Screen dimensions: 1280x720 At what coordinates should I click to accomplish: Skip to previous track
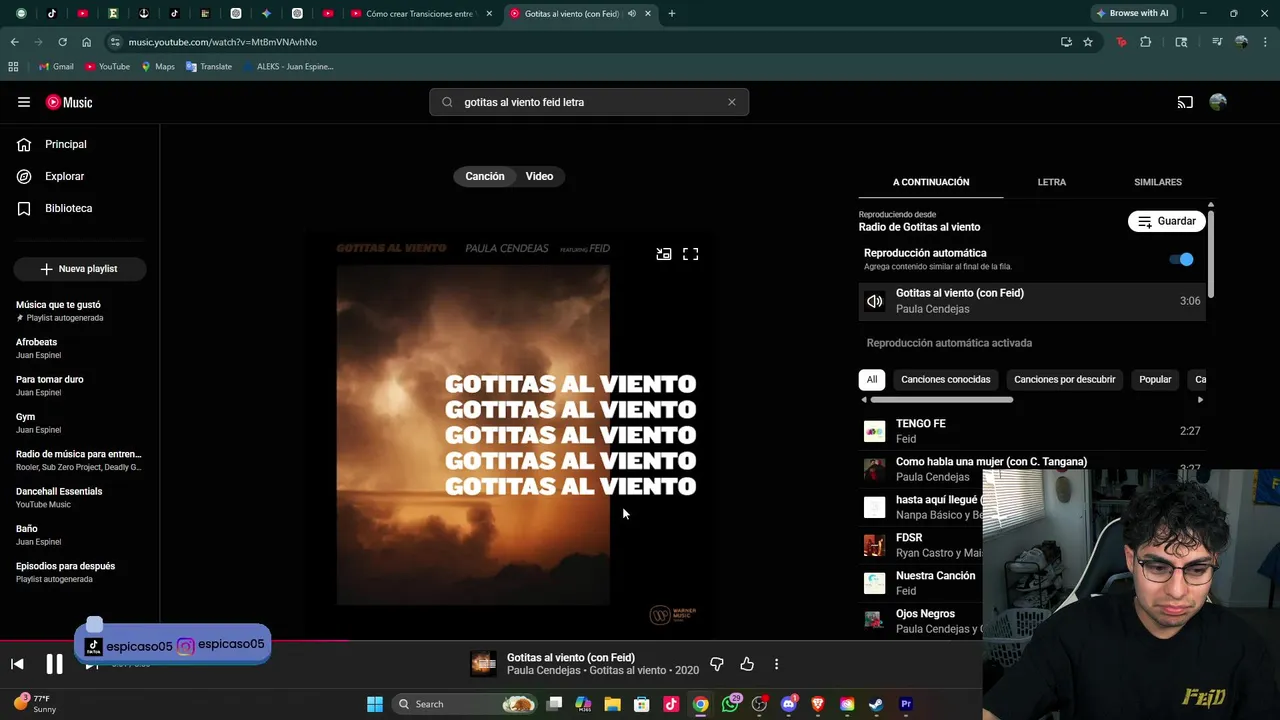click(17, 664)
